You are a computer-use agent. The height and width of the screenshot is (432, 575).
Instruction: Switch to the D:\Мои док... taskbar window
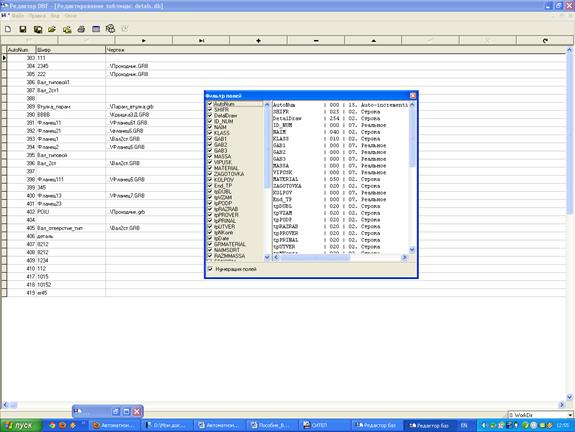pos(167,425)
